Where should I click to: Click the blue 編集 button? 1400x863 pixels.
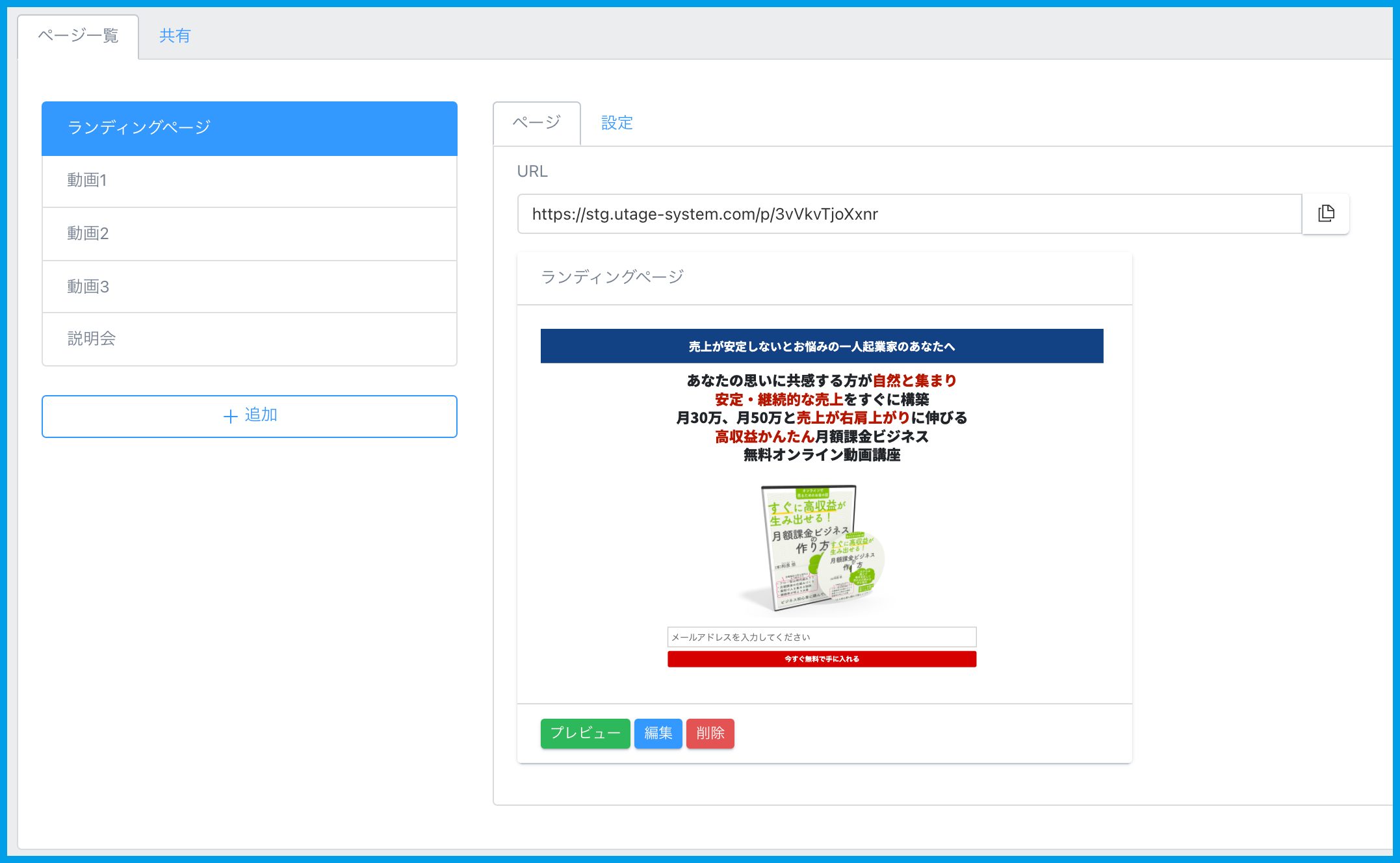[x=658, y=734]
